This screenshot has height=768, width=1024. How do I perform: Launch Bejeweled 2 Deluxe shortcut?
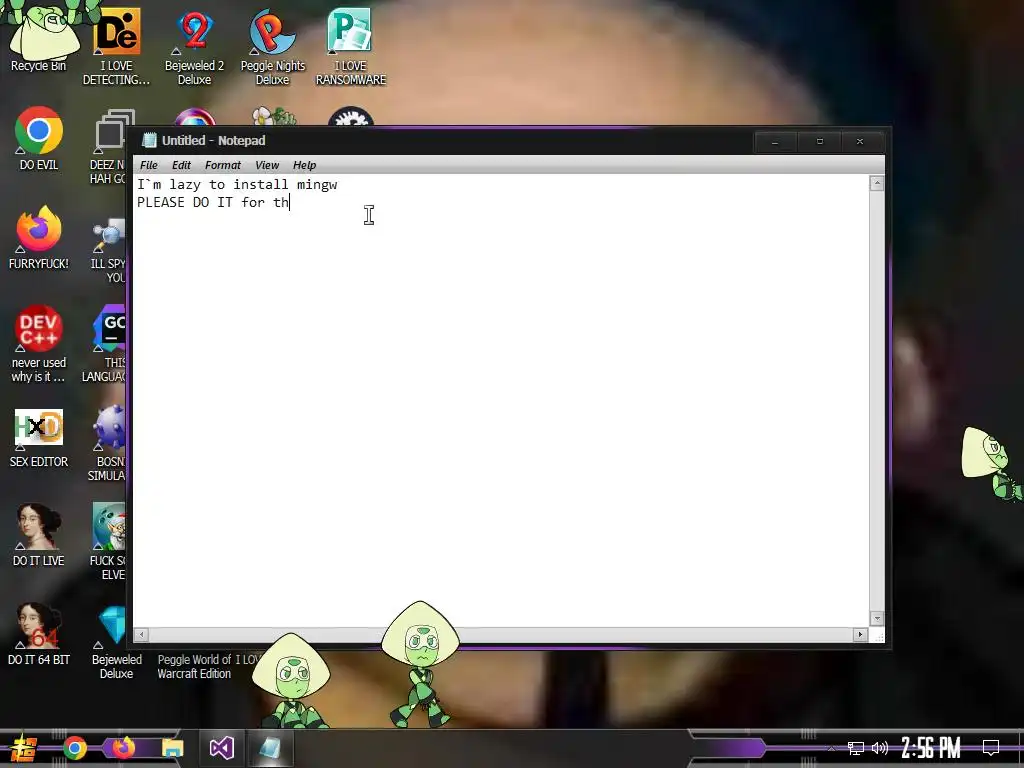195,47
